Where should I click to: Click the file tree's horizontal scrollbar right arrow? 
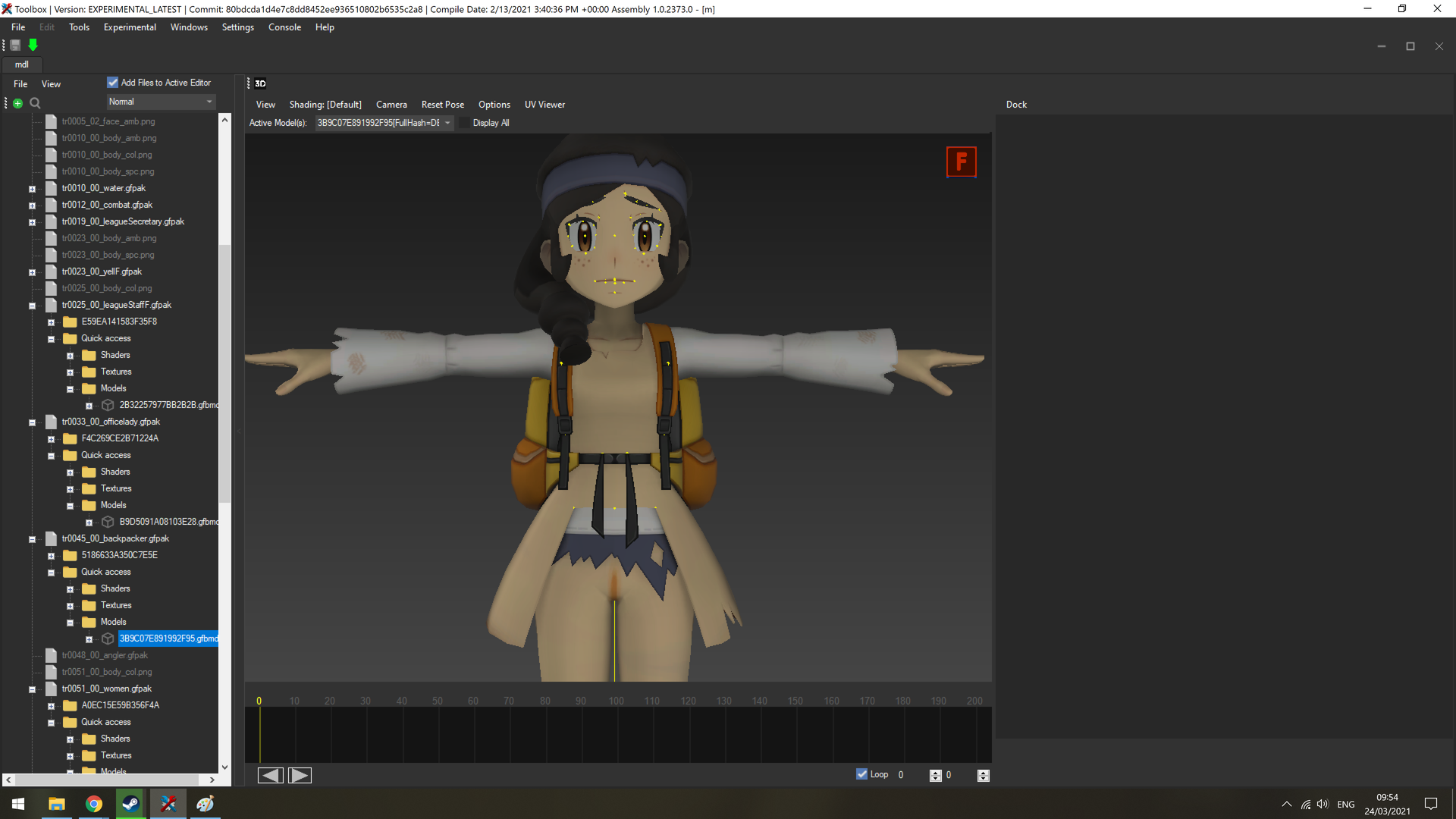[212, 780]
